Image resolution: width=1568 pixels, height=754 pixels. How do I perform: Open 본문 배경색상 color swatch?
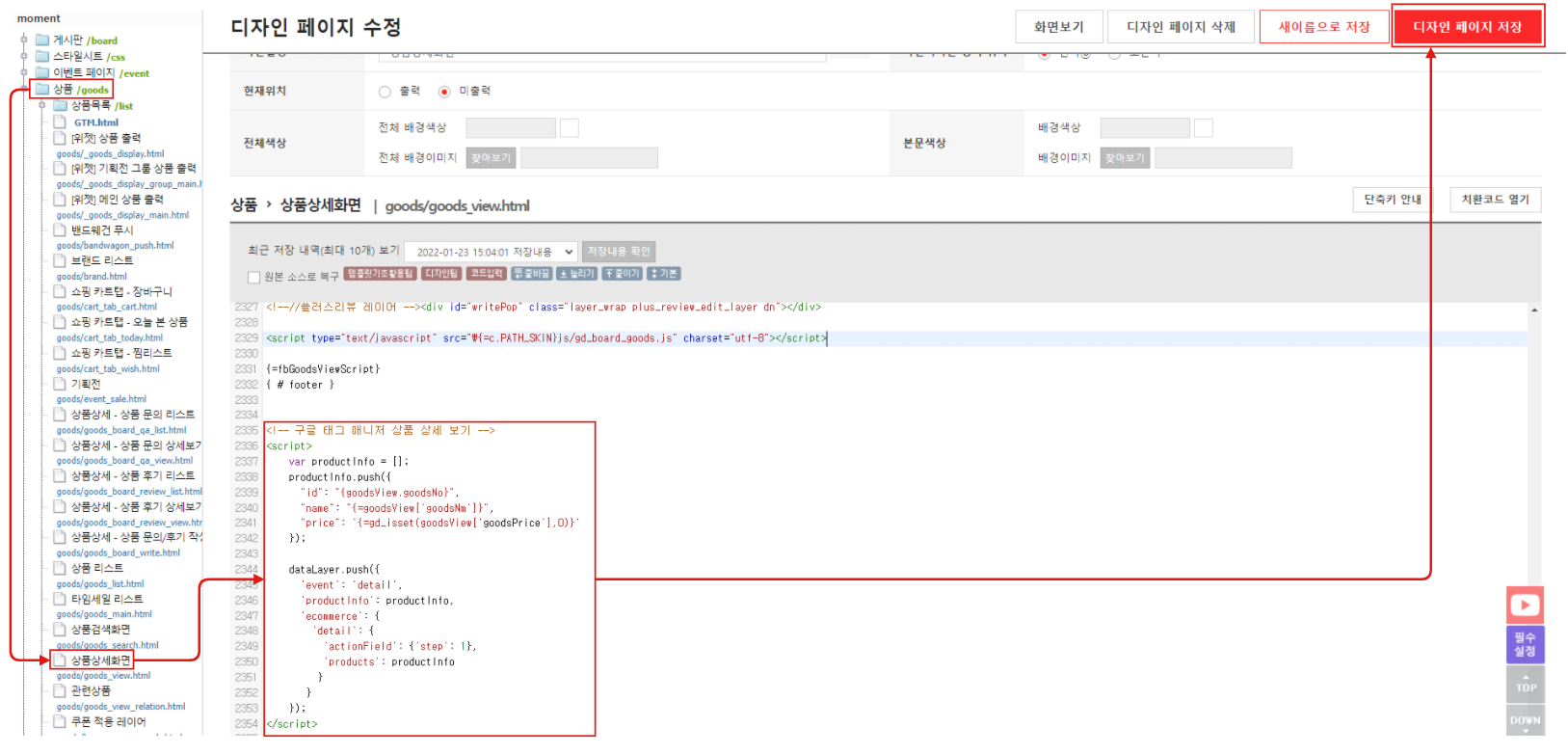pos(1204,128)
